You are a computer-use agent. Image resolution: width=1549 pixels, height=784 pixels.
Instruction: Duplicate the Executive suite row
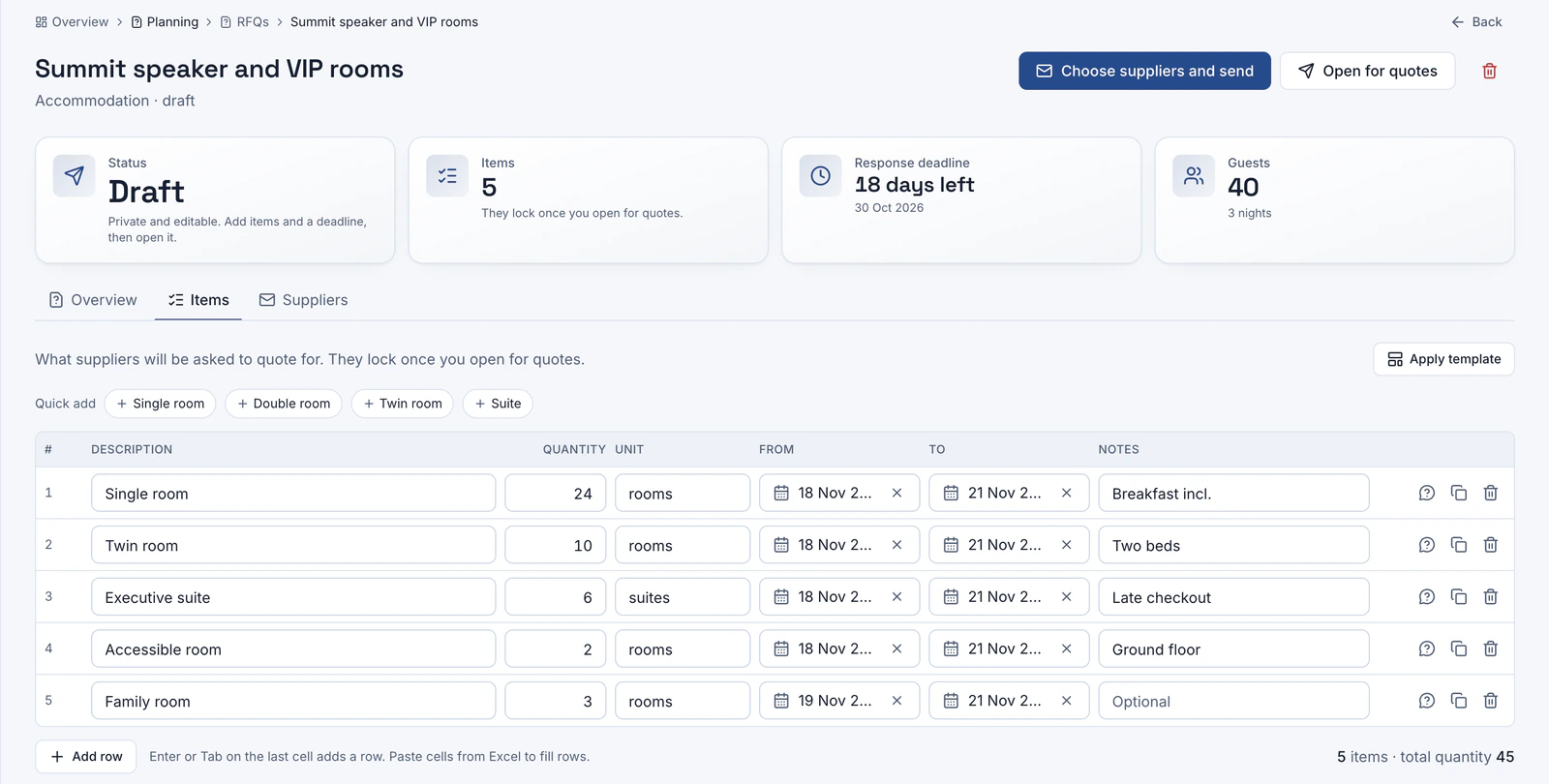click(1459, 597)
